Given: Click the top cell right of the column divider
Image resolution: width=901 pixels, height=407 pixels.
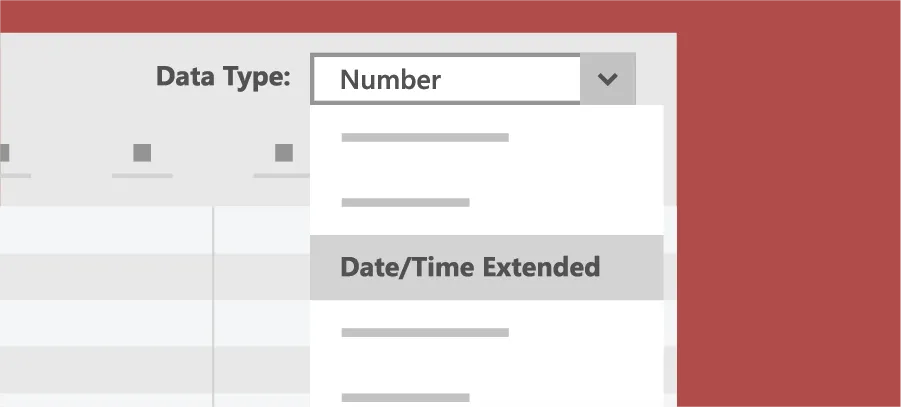Looking at the screenshot, I should [x=261, y=230].
